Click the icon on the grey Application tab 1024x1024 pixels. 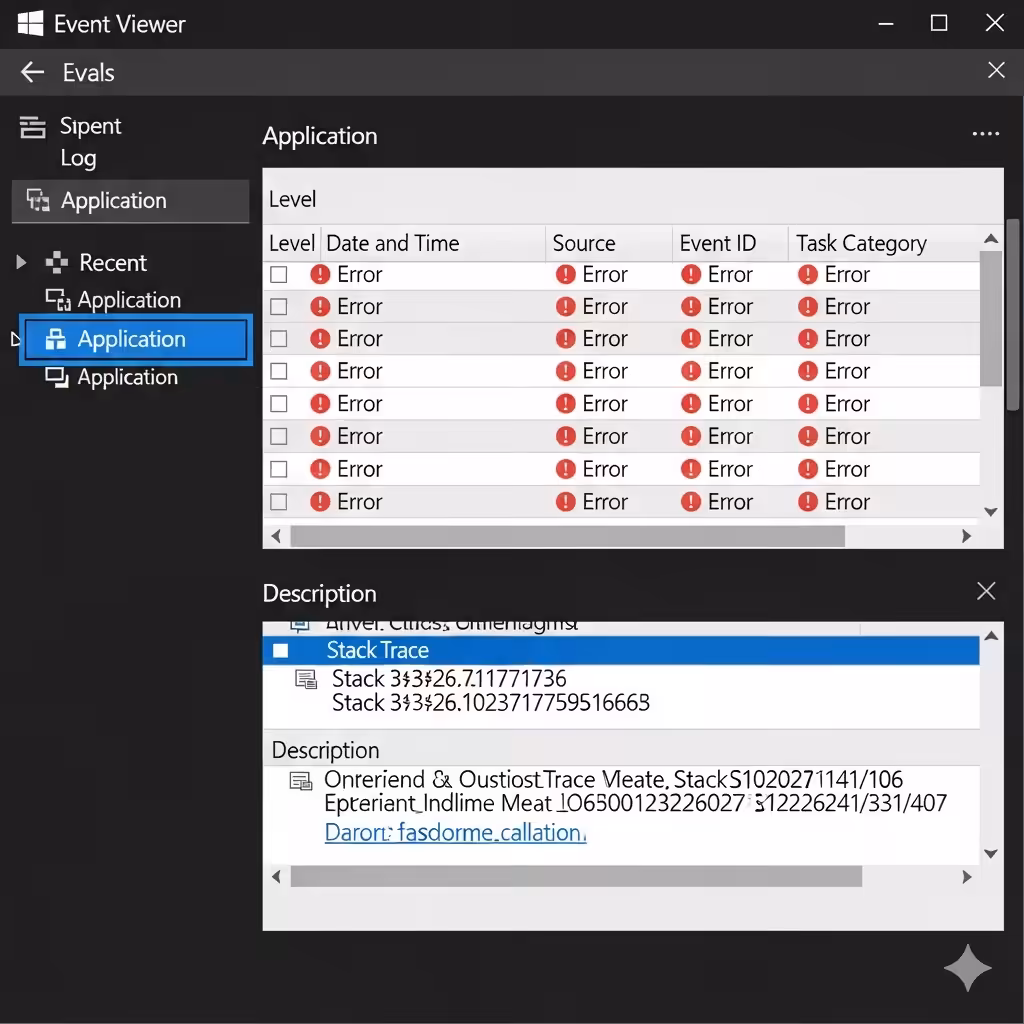pos(38,200)
